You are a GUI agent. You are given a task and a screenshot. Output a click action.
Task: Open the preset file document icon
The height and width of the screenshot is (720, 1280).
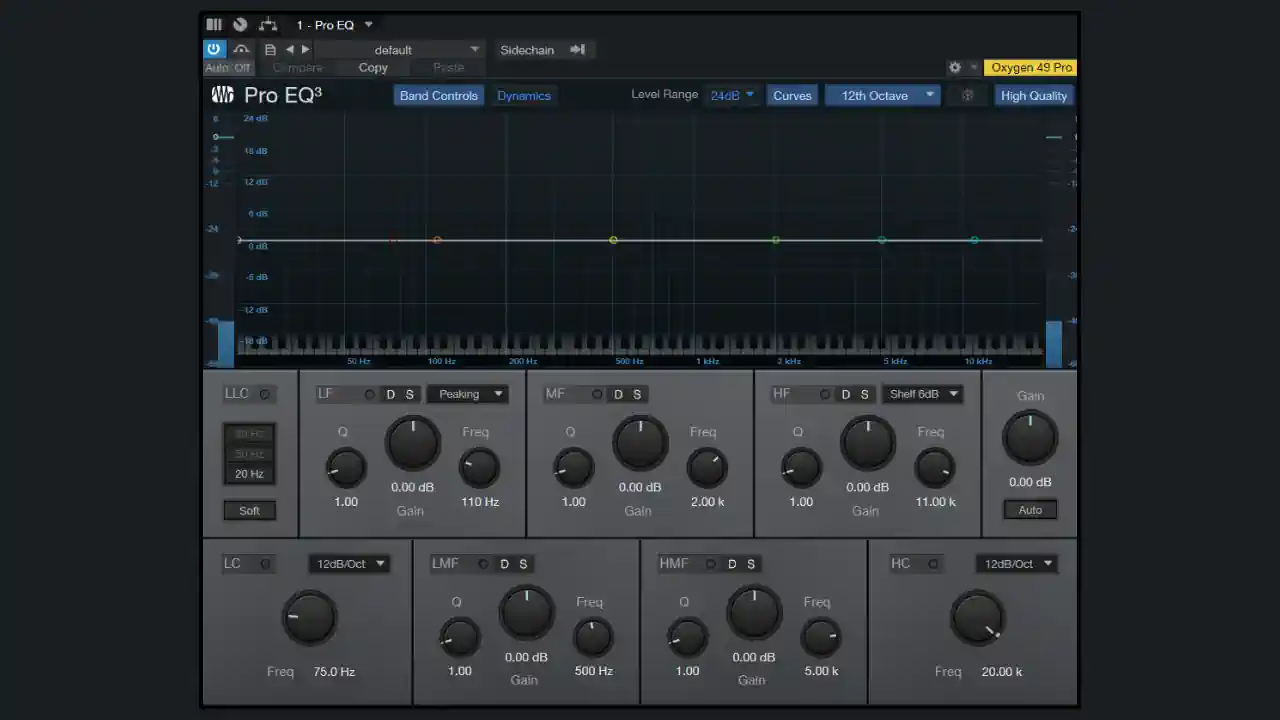(270, 50)
